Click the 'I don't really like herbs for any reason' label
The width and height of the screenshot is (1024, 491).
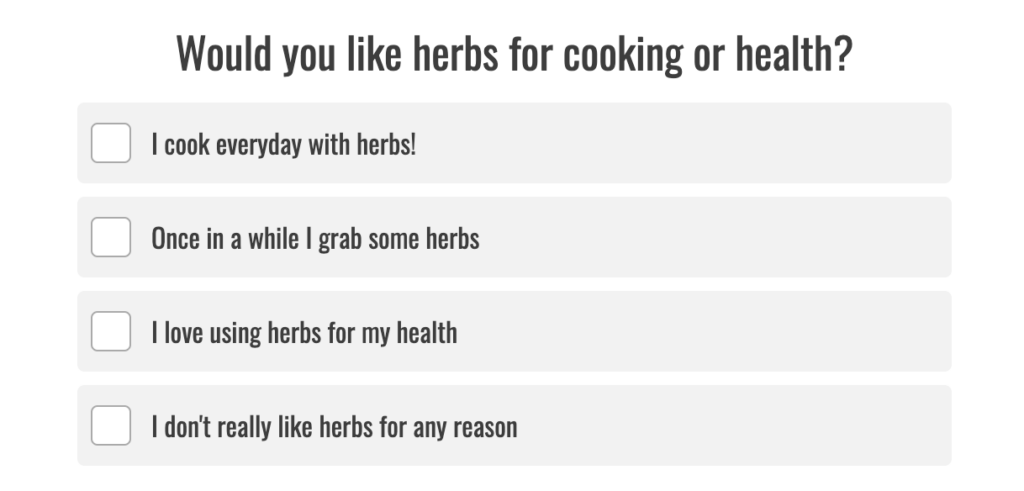(334, 427)
